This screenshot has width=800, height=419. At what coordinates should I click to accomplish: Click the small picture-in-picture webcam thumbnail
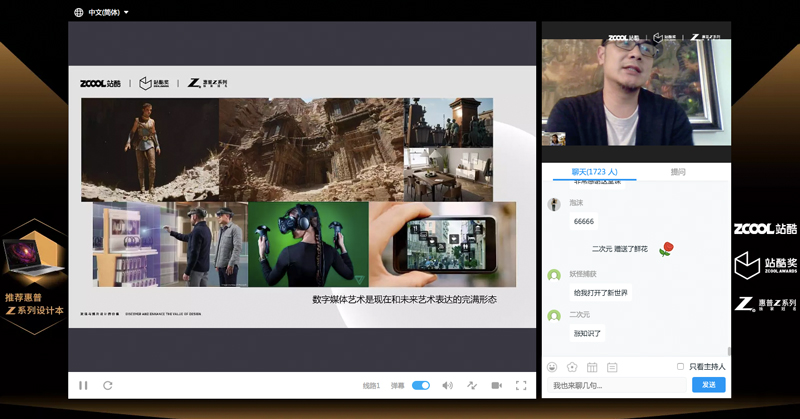pyautogui.click(x=554, y=139)
